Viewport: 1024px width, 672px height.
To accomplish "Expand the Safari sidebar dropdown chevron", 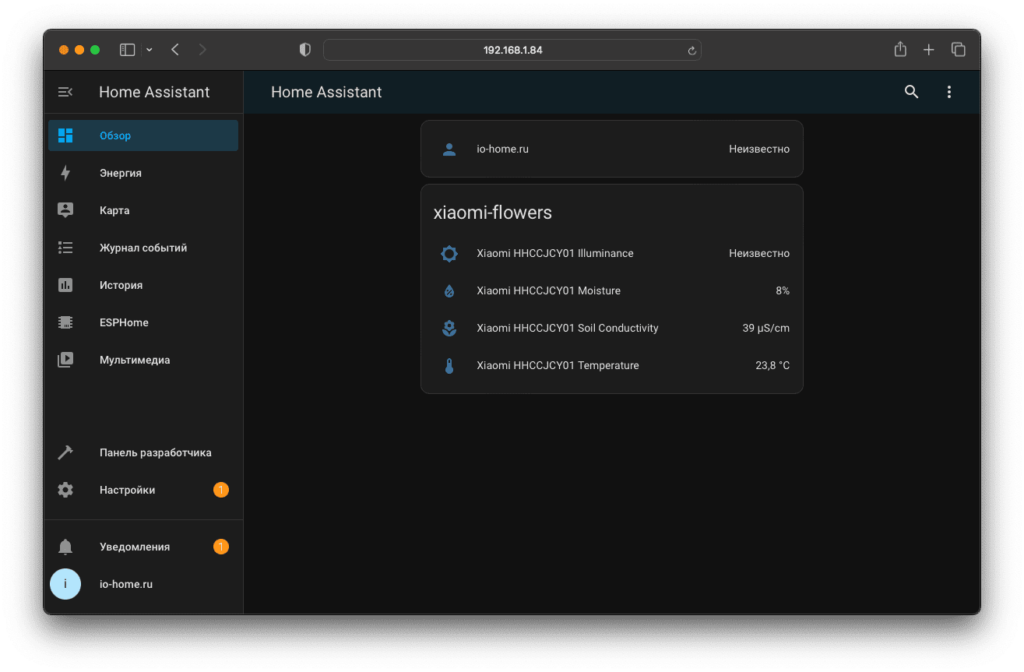I will [x=150, y=50].
